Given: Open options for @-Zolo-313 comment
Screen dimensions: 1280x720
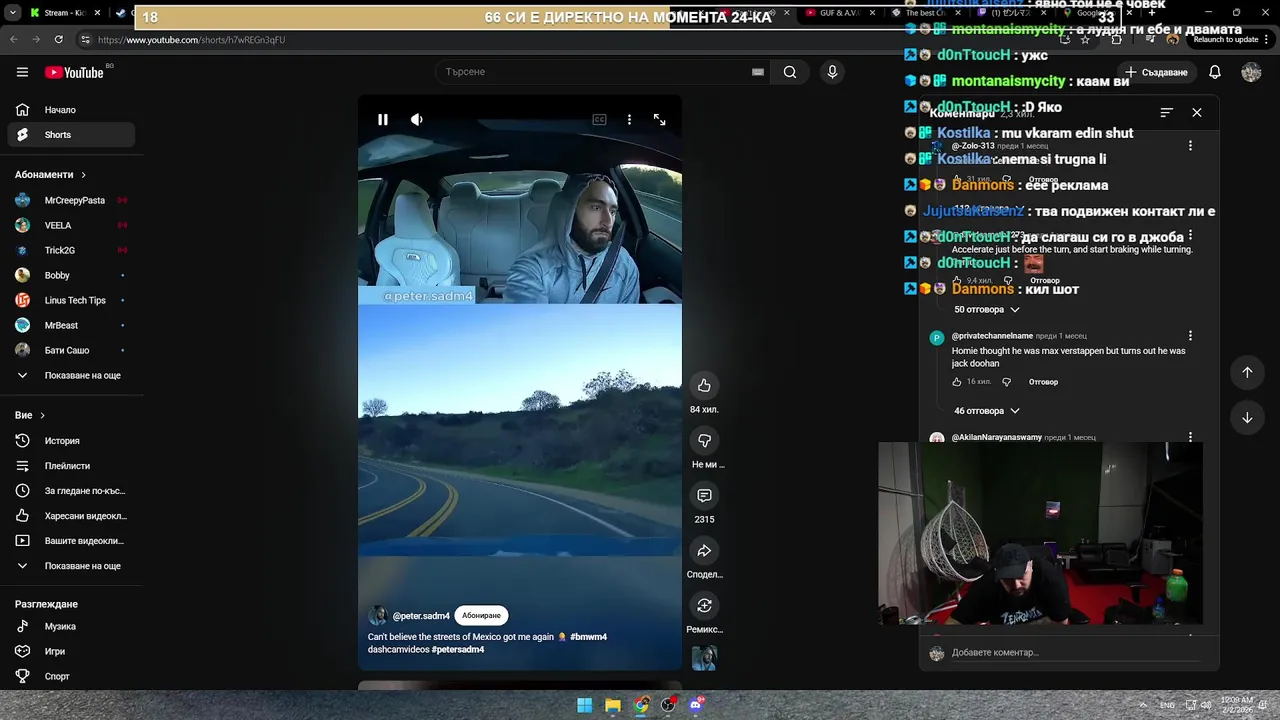Looking at the screenshot, I should pos(1190,146).
